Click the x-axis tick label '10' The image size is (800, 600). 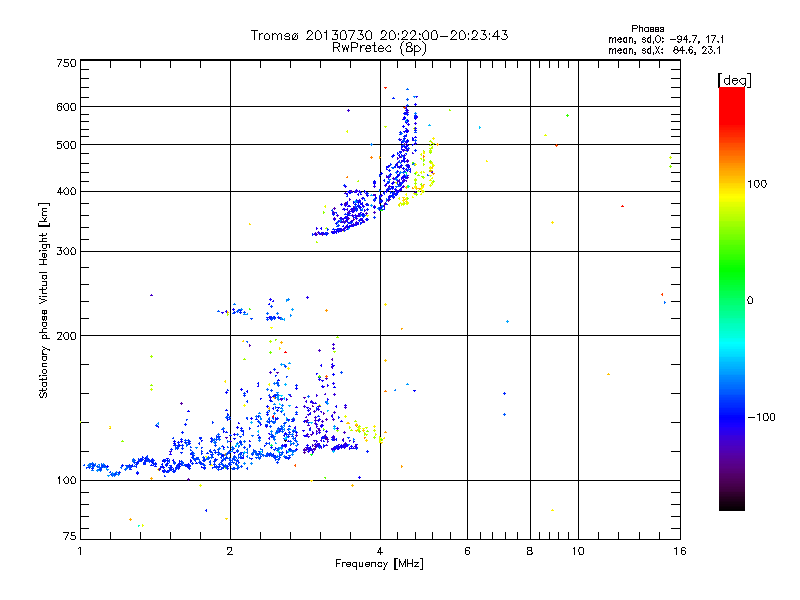point(578,551)
